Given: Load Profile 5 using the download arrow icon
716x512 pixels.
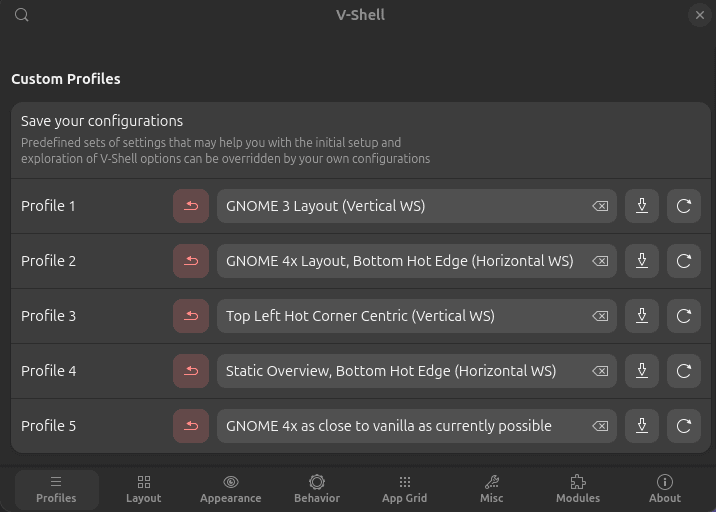Looking at the screenshot, I should pos(642,426).
